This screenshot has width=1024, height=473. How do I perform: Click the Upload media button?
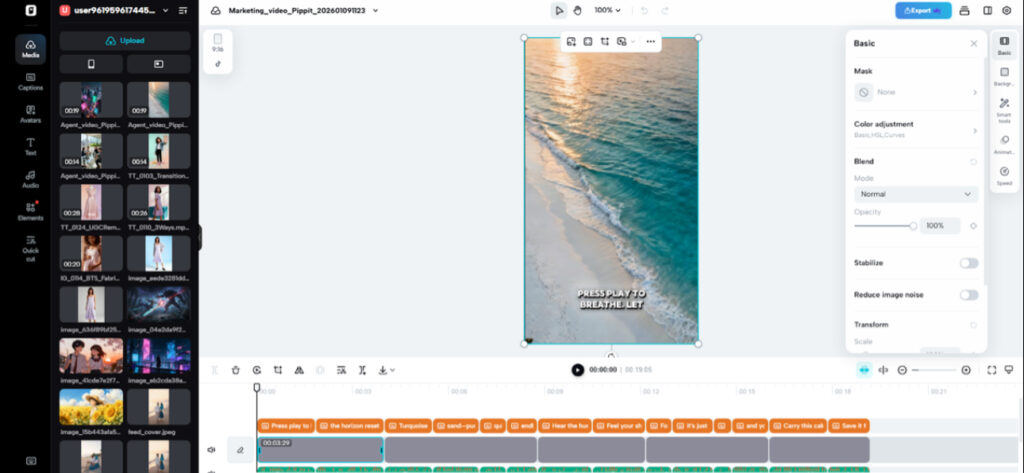click(x=125, y=41)
